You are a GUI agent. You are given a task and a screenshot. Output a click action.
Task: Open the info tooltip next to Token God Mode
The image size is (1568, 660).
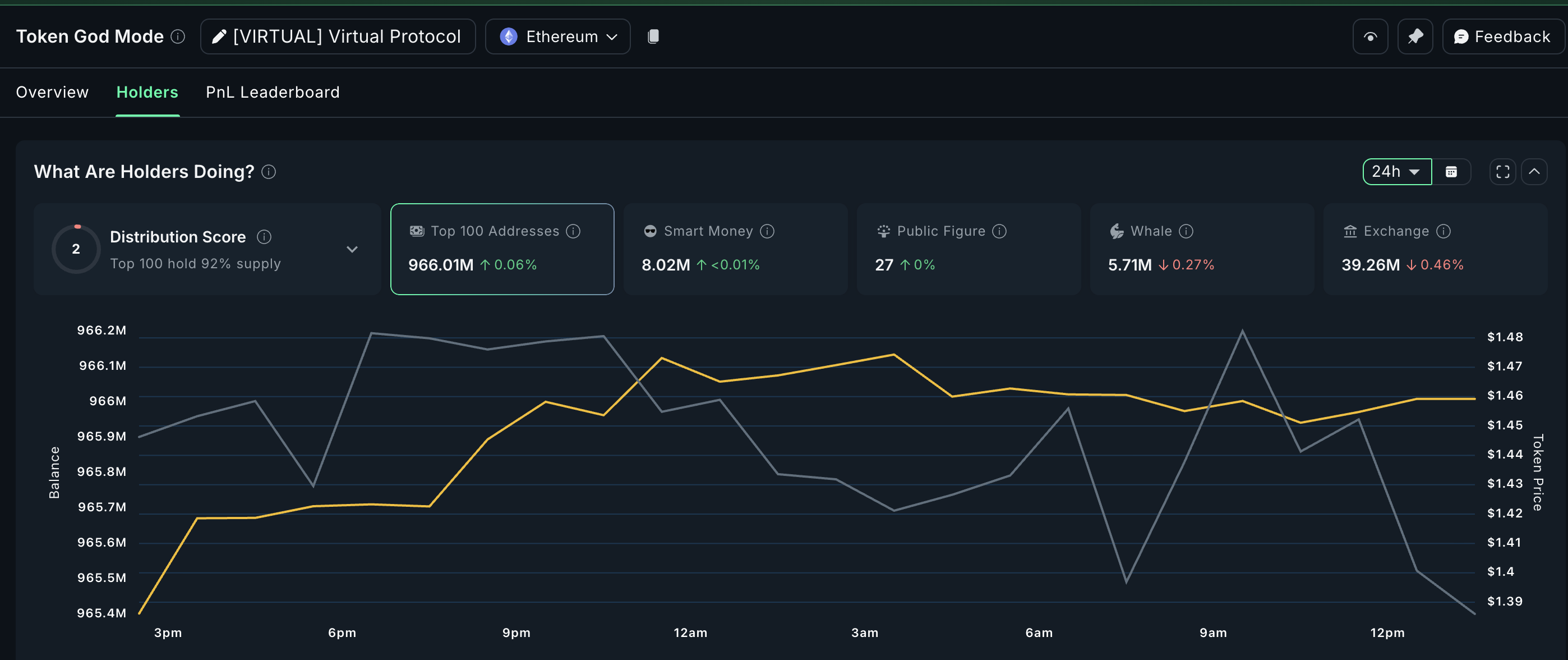pos(177,36)
